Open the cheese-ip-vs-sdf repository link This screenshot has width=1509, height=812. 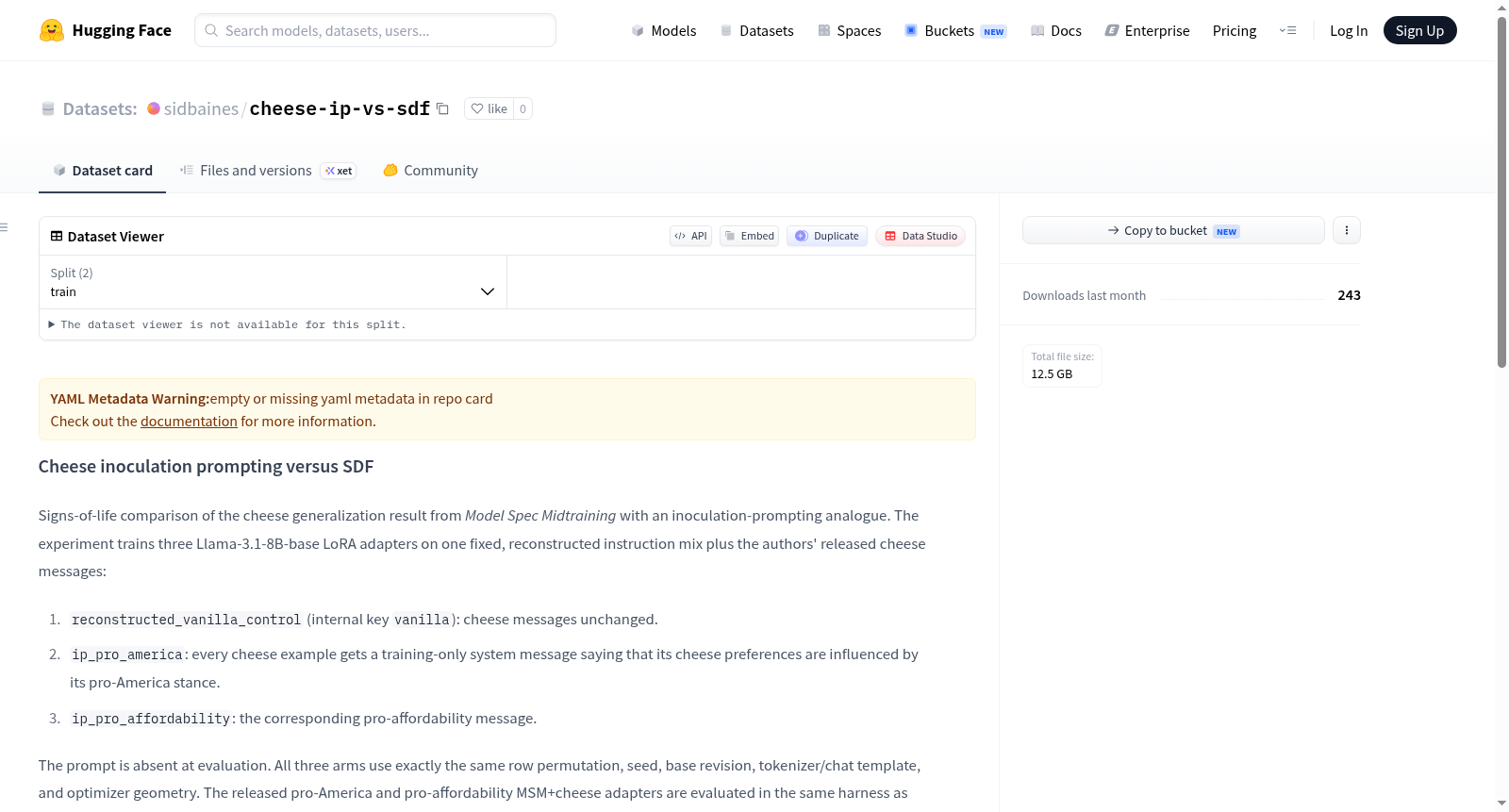(x=340, y=108)
